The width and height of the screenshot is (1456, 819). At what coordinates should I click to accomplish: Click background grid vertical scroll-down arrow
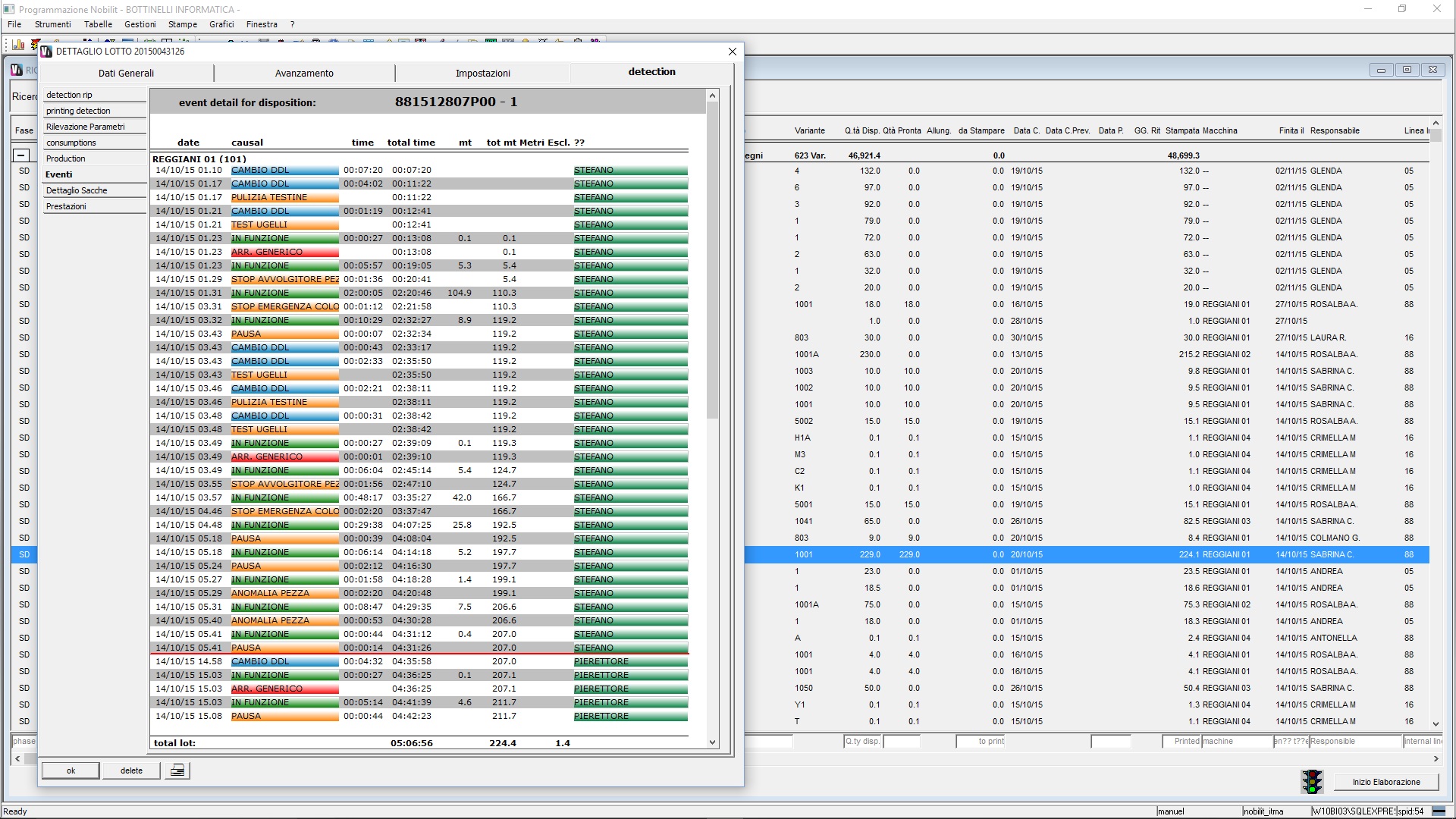click(1436, 724)
